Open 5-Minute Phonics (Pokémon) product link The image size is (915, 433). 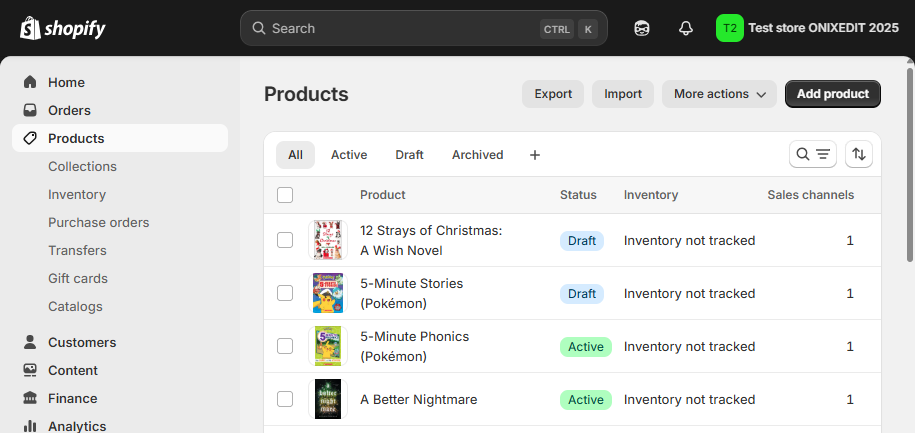pos(414,347)
